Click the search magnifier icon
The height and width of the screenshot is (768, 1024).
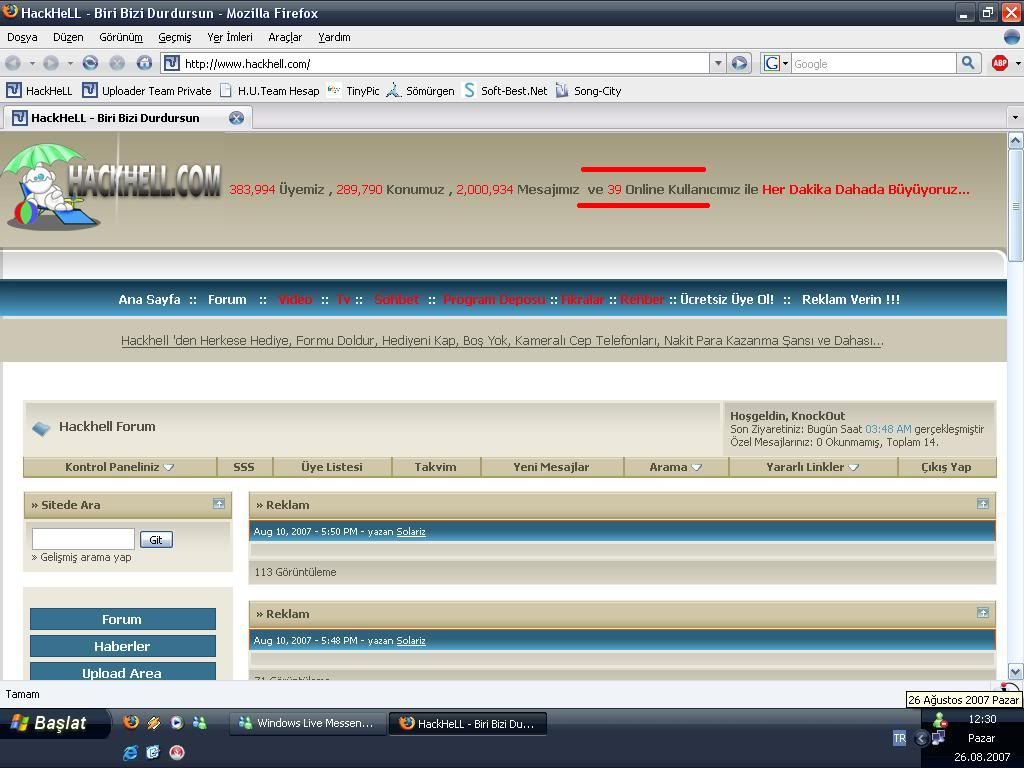point(968,63)
